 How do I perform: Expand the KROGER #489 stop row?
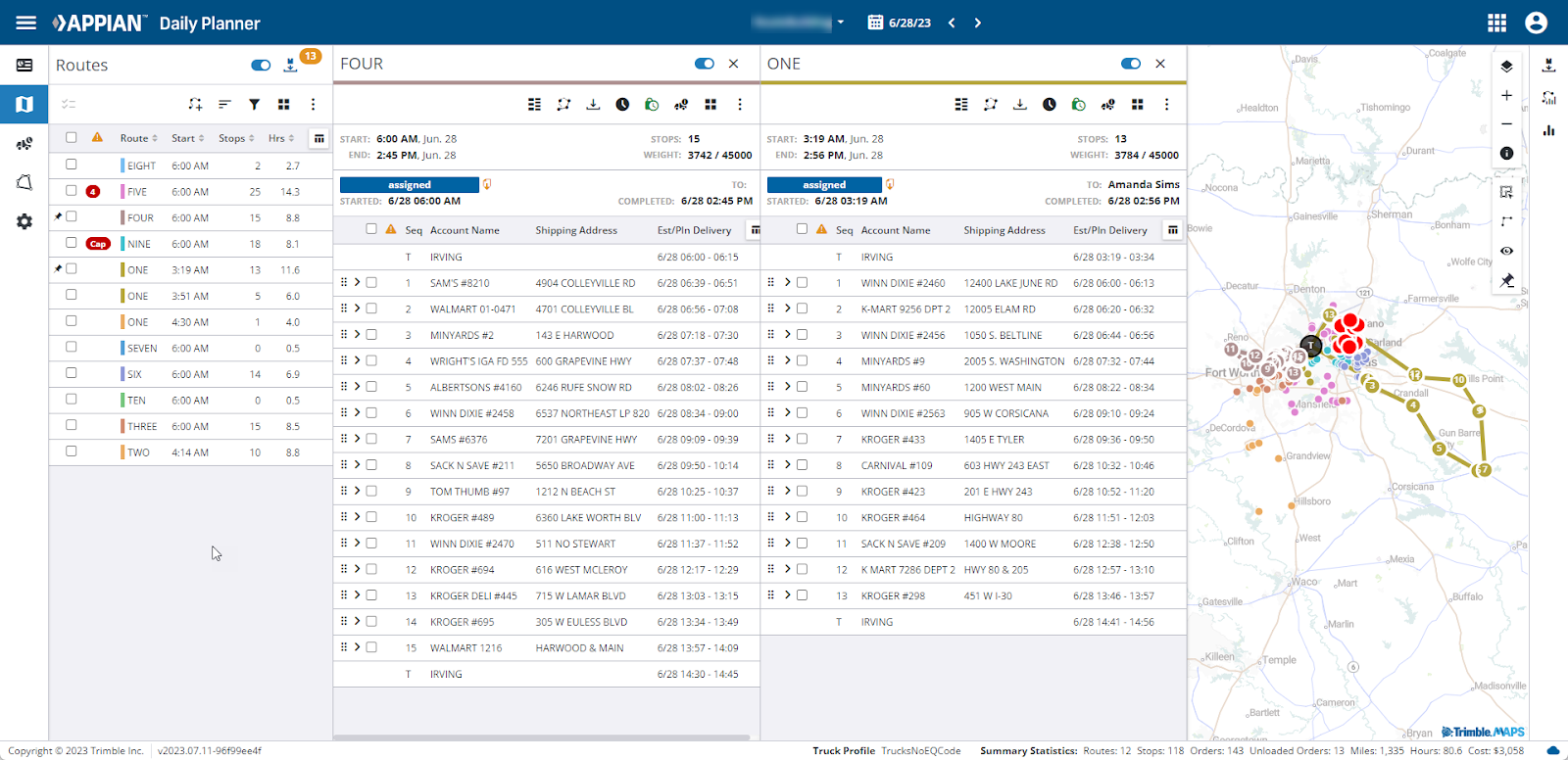[357, 516]
